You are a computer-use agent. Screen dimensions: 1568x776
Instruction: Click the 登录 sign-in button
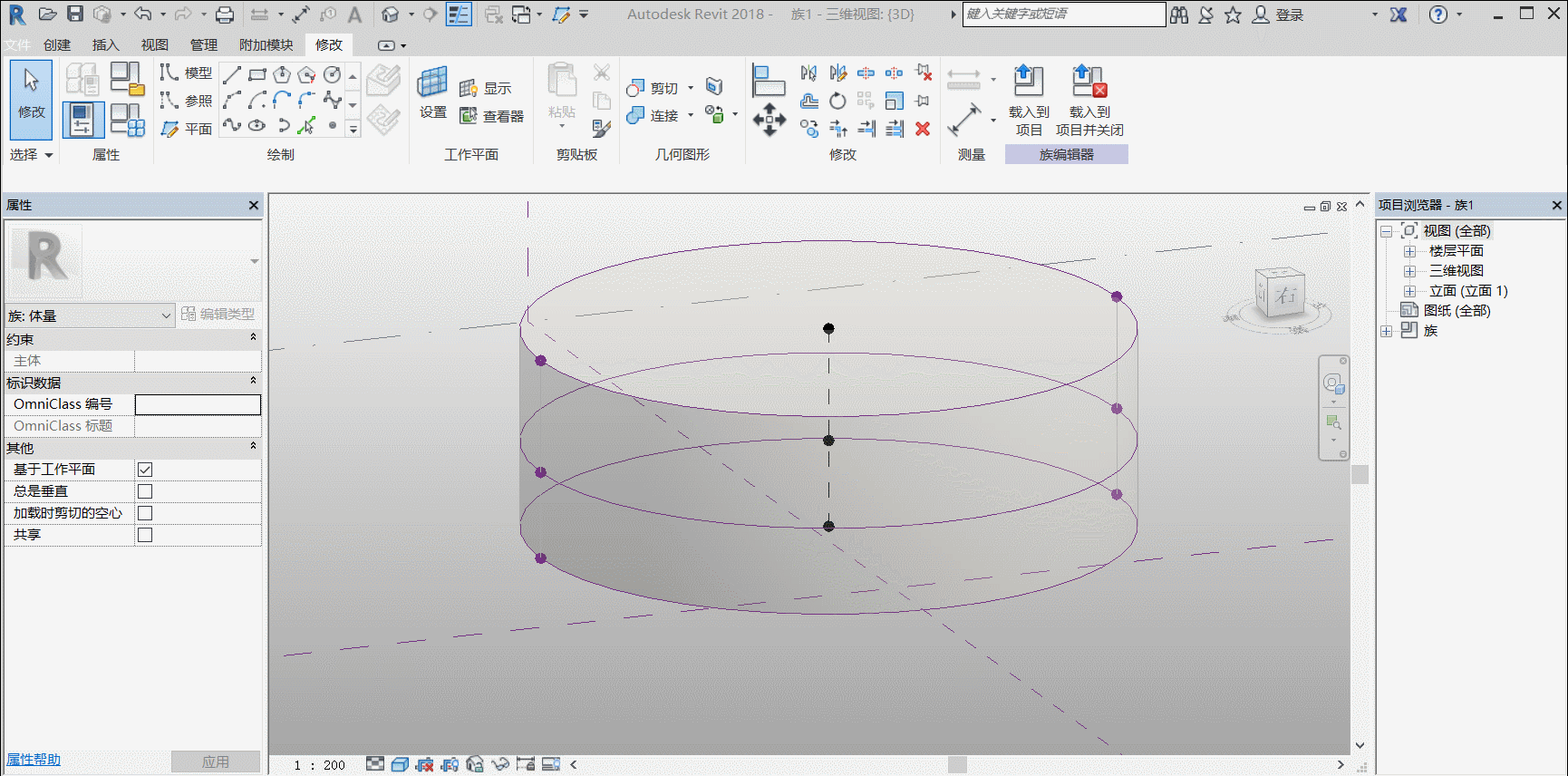[1278, 15]
